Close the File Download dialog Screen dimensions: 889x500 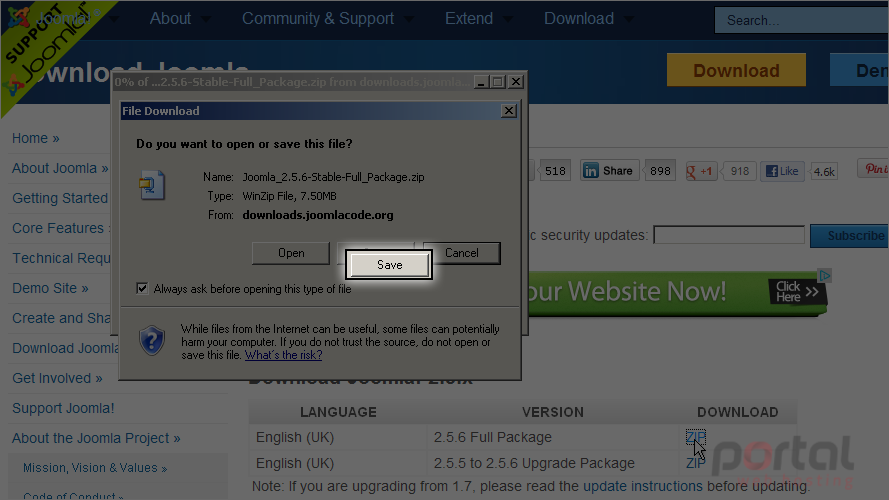[509, 111]
